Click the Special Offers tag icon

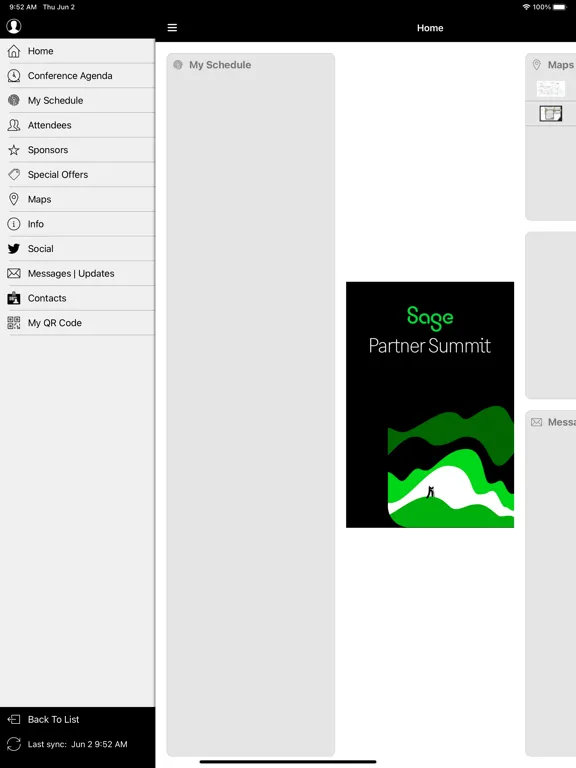click(x=14, y=174)
